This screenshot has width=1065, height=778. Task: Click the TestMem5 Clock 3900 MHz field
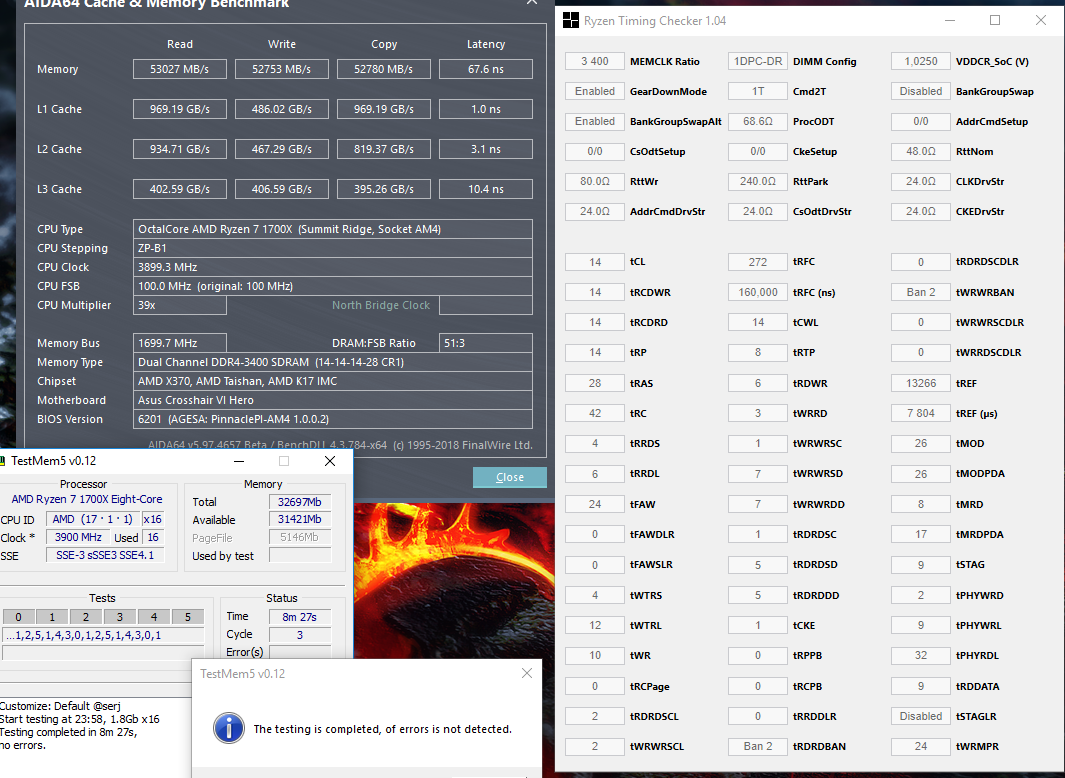[78, 537]
